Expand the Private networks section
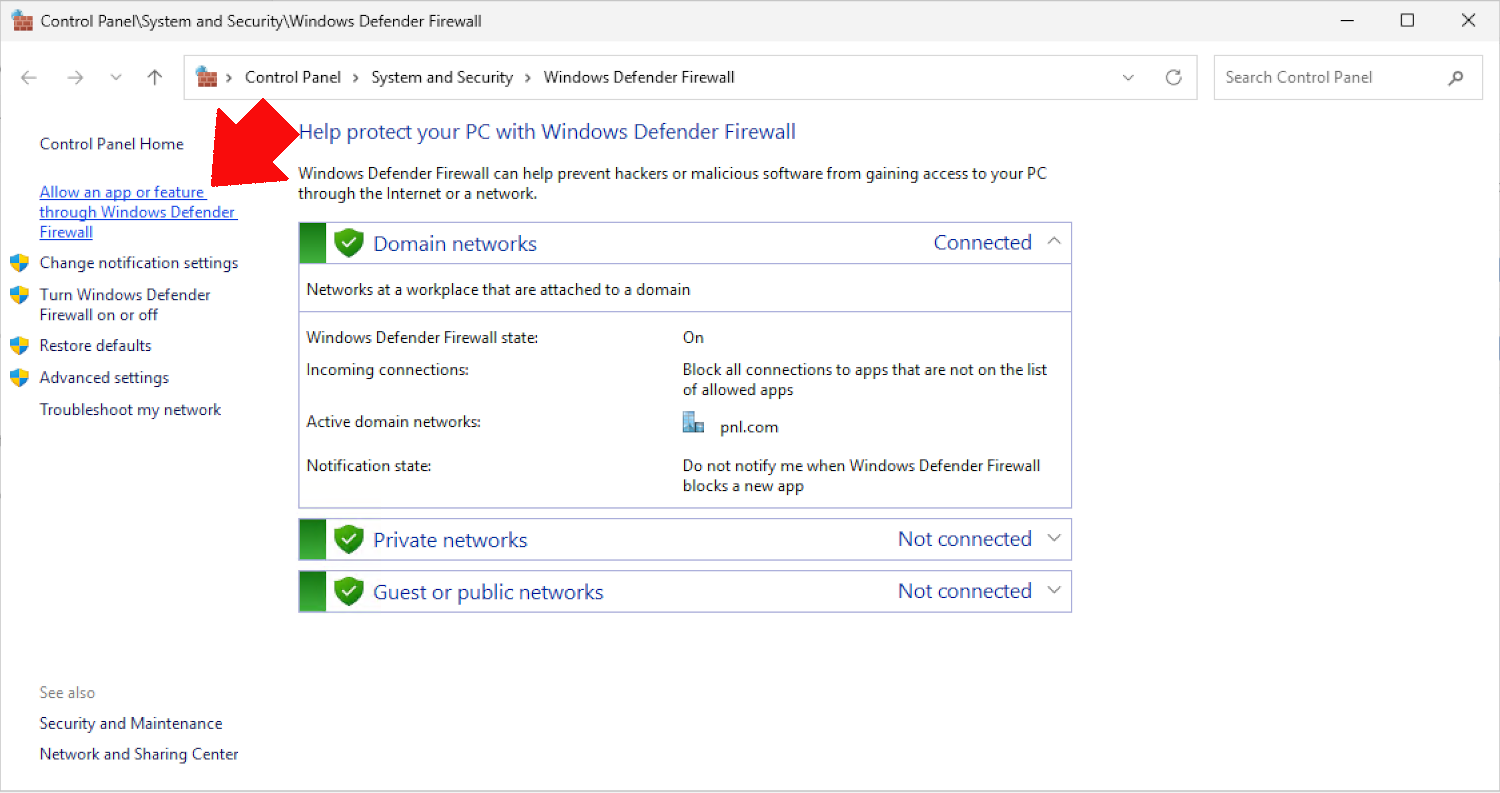Screen dimensions: 1500x793 [x=1053, y=539]
